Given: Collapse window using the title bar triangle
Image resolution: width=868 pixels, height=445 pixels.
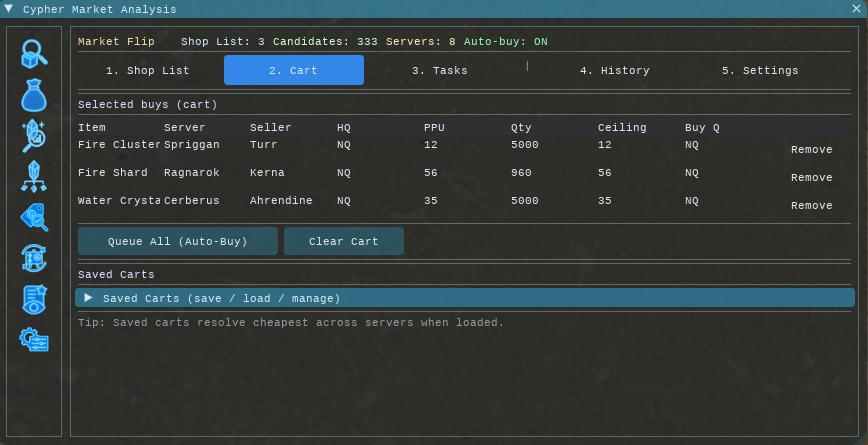Looking at the screenshot, I should (9, 9).
